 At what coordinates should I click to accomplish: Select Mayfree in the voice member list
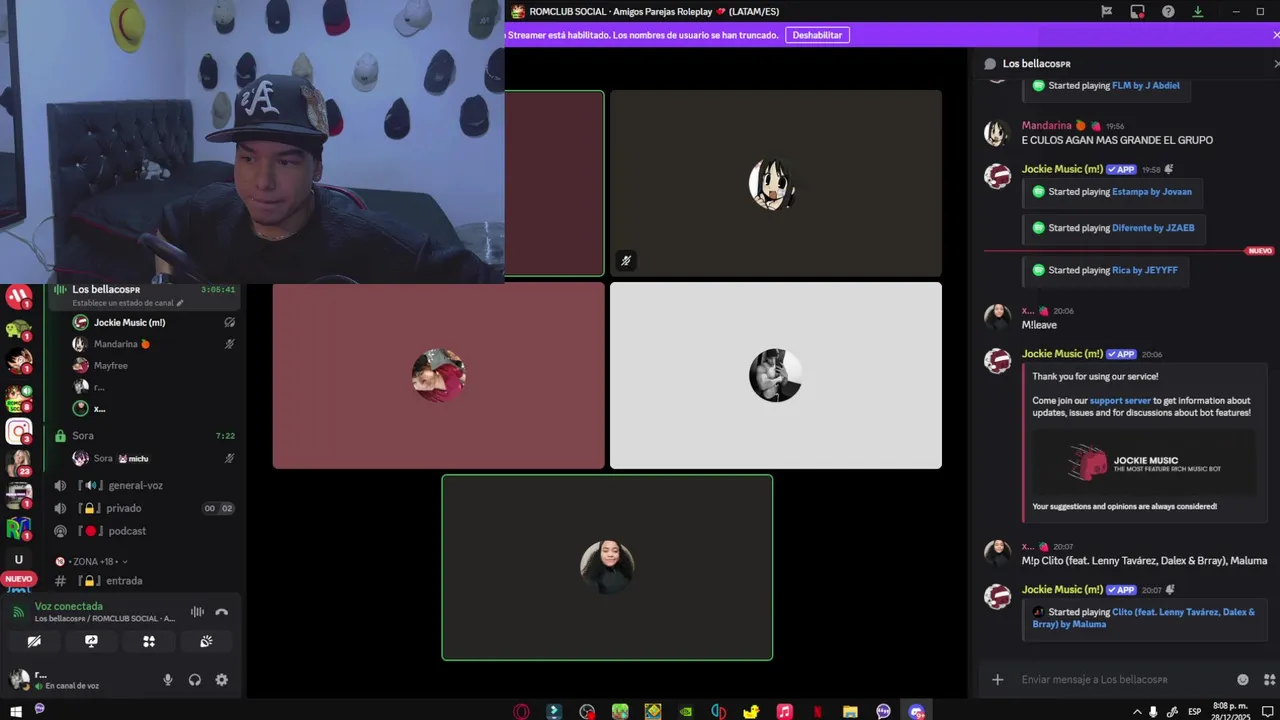155,366
